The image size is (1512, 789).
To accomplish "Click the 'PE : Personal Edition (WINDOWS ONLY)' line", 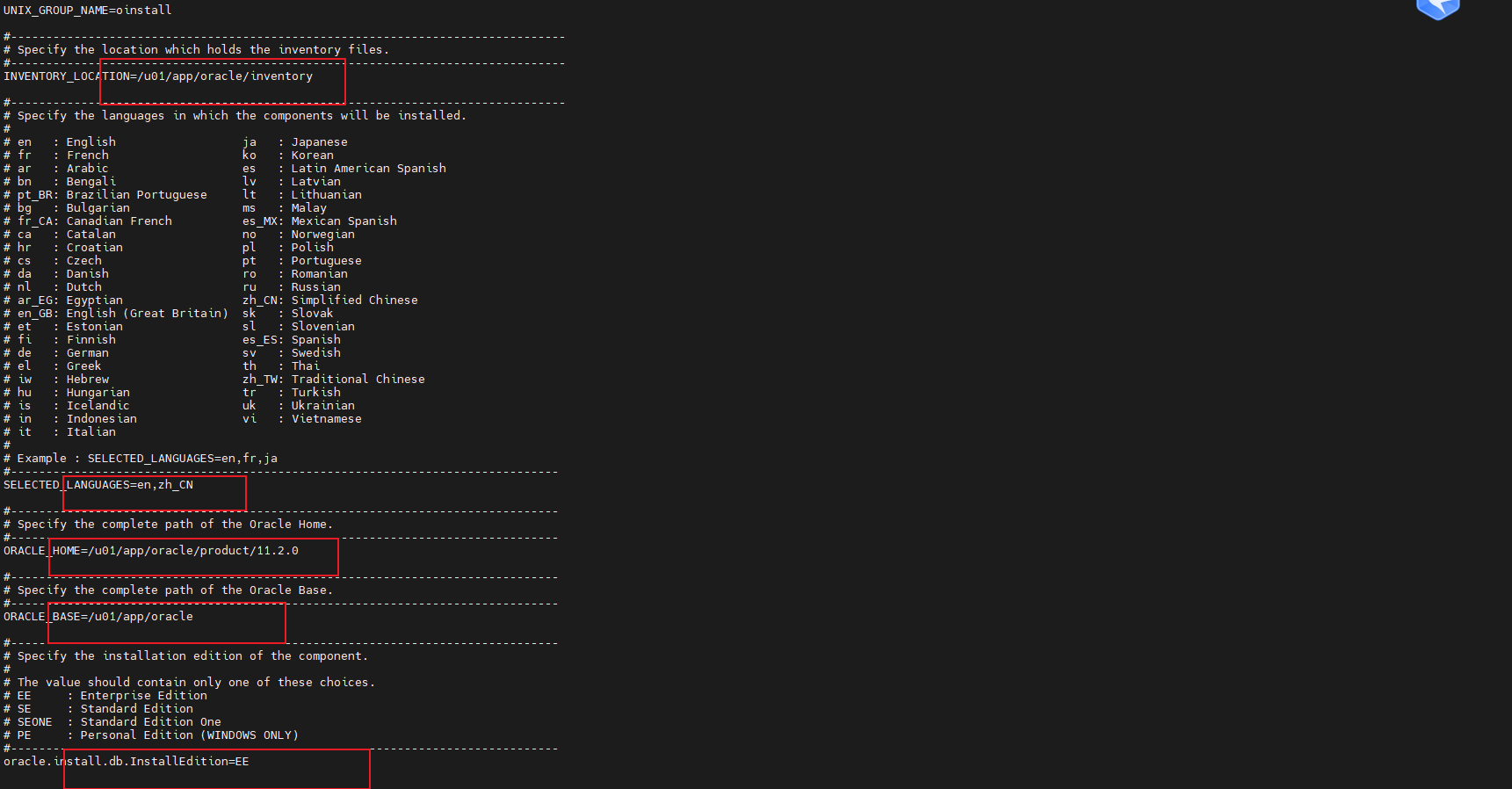I will (x=158, y=735).
